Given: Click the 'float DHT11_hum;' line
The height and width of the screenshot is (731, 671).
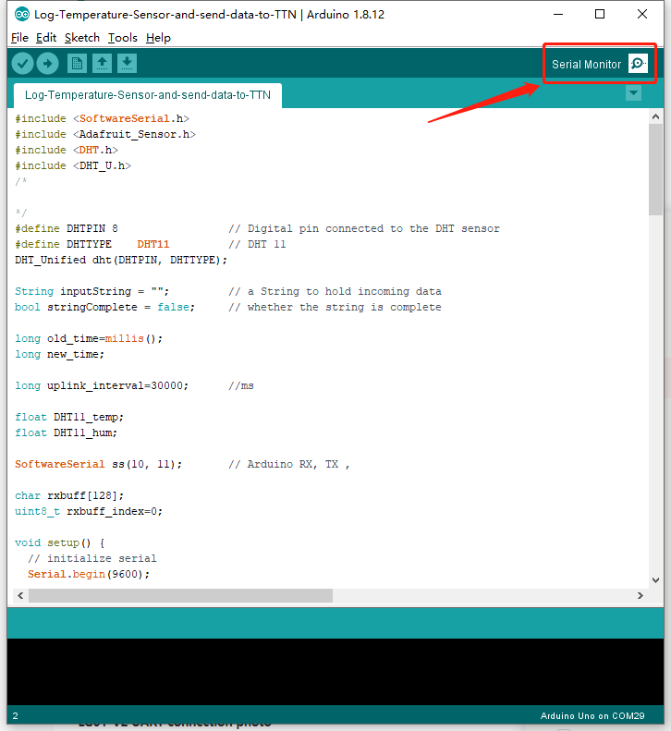Looking at the screenshot, I should pos(66,433).
